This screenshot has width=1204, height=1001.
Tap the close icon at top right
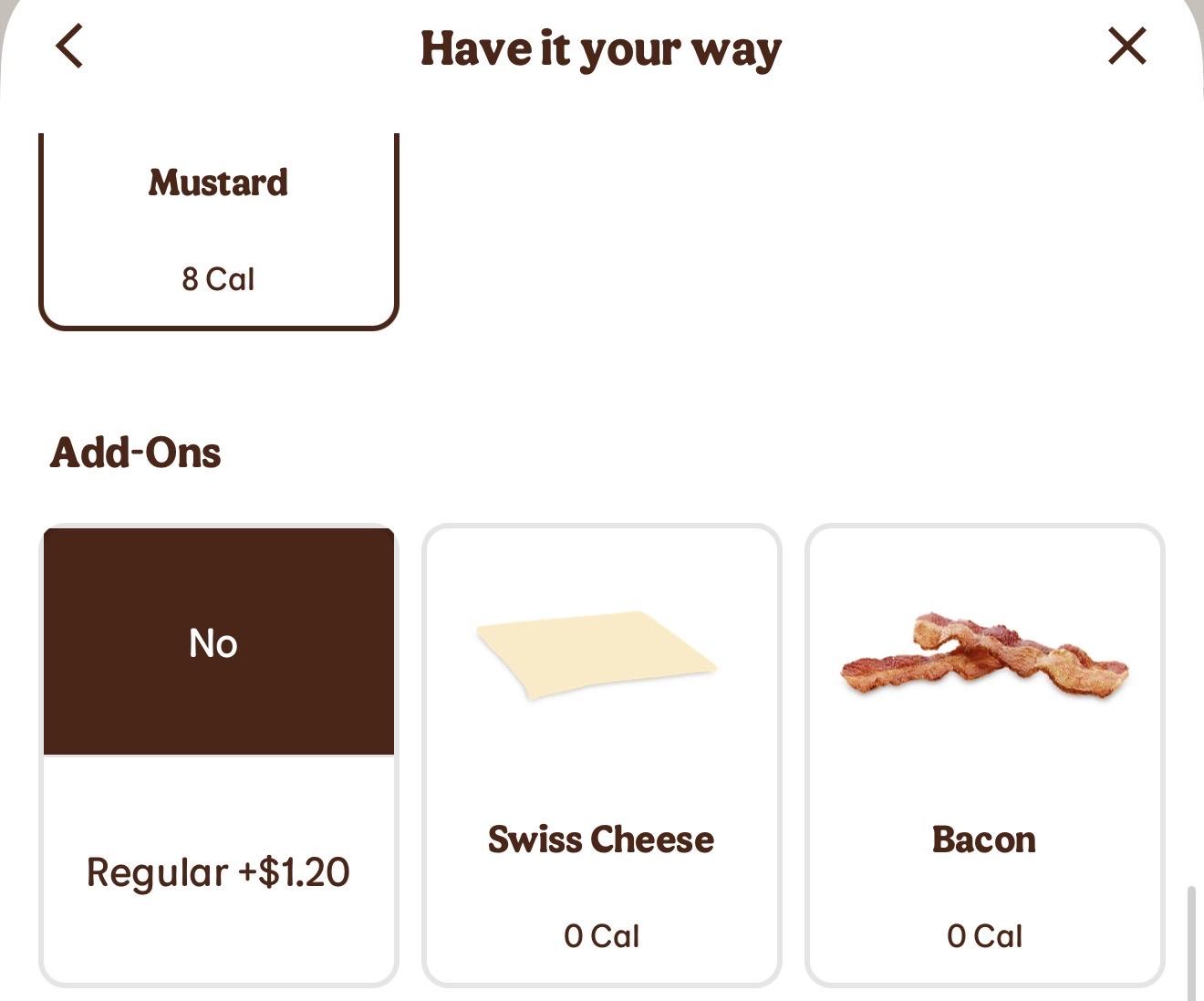pyautogui.click(x=1126, y=47)
